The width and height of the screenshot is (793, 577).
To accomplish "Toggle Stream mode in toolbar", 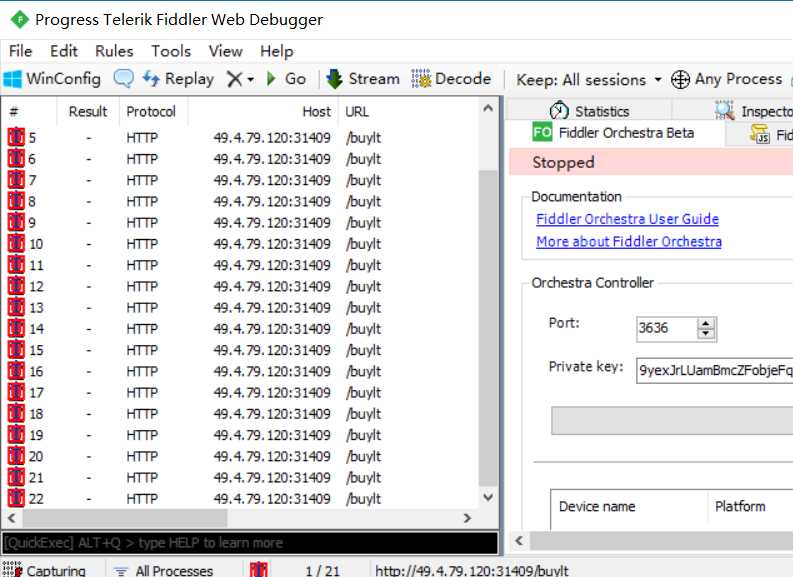I will pos(363,79).
